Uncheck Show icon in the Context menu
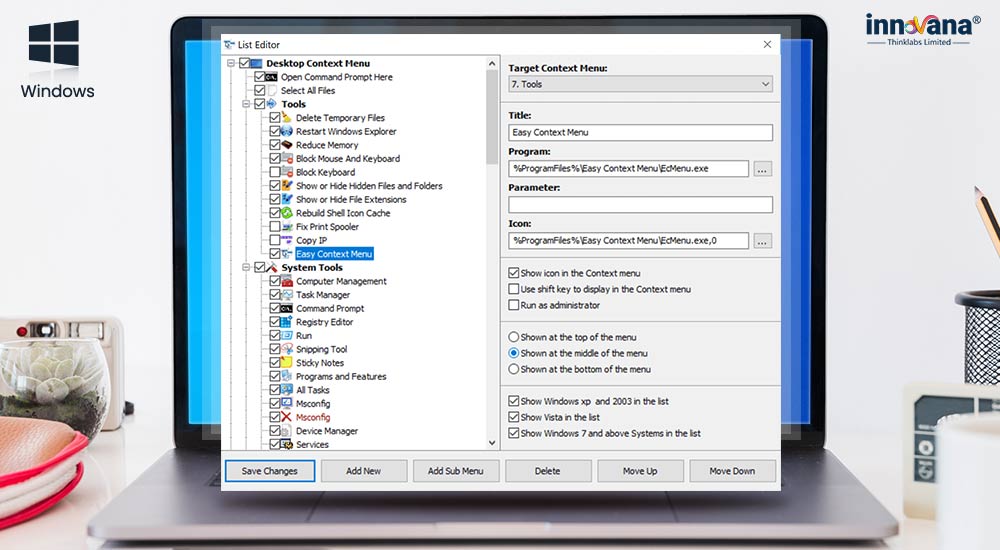The height and width of the screenshot is (550, 1000). (x=513, y=272)
